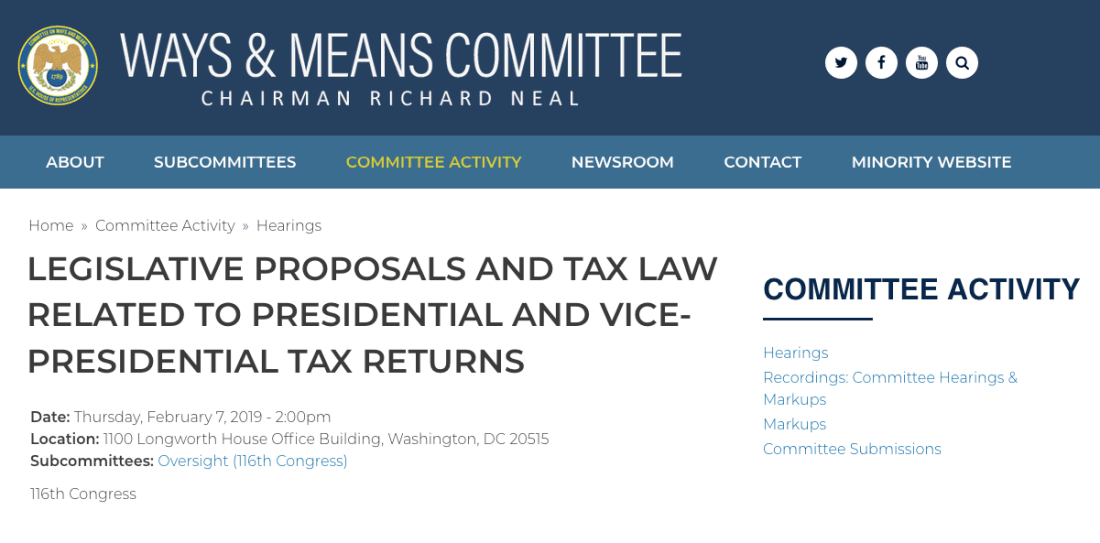
Task: Go to Contact in navigation bar
Action: [x=763, y=162]
